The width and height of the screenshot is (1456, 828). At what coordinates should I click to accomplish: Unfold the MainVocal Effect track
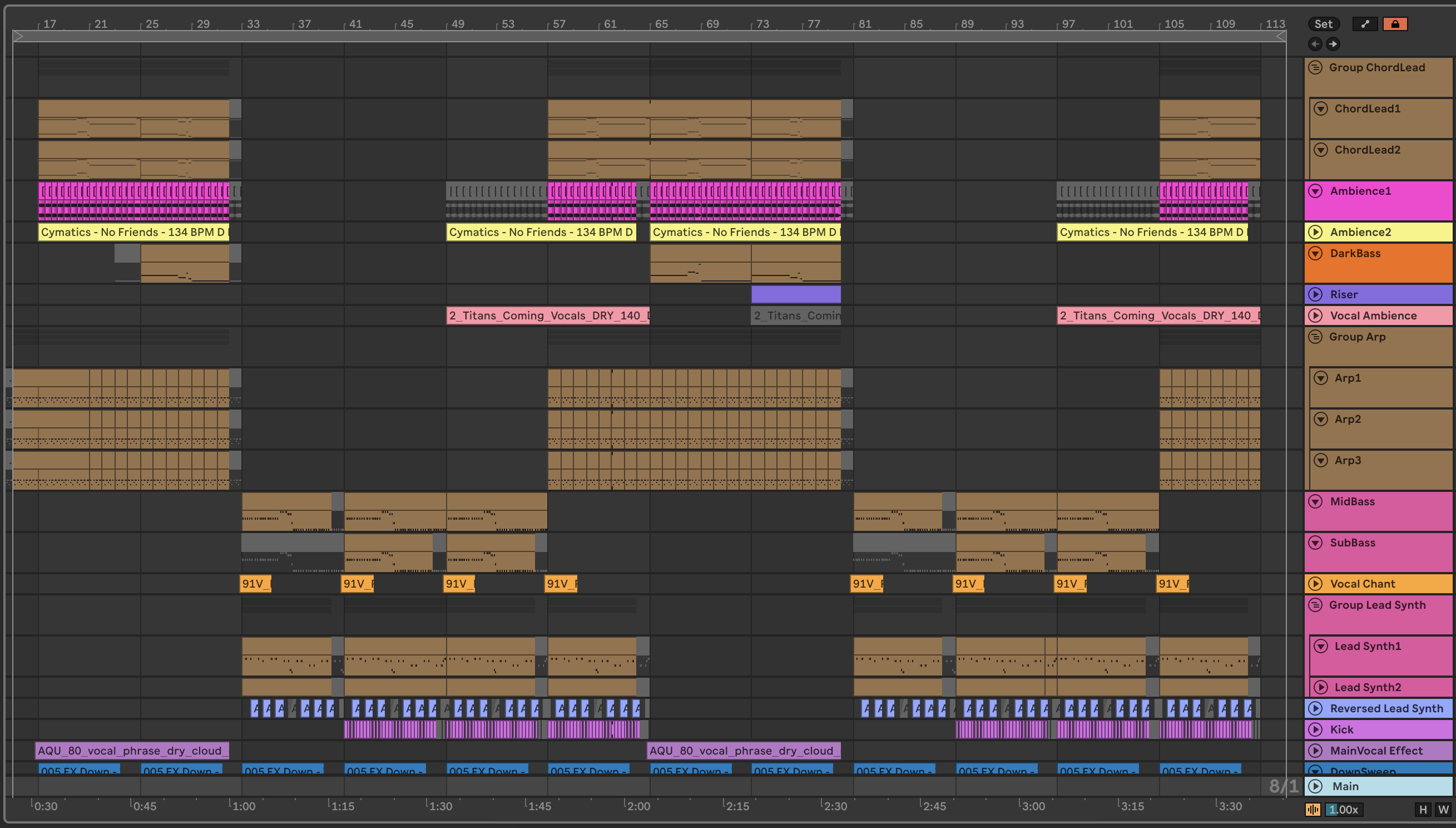[1315, 751]
